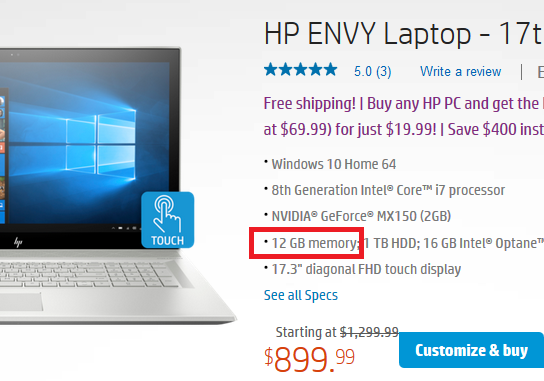This screenshot has width=544, height=381.
Task: Click the 12 GB memory spec highlighted
Action: click(x=315, y=243)
